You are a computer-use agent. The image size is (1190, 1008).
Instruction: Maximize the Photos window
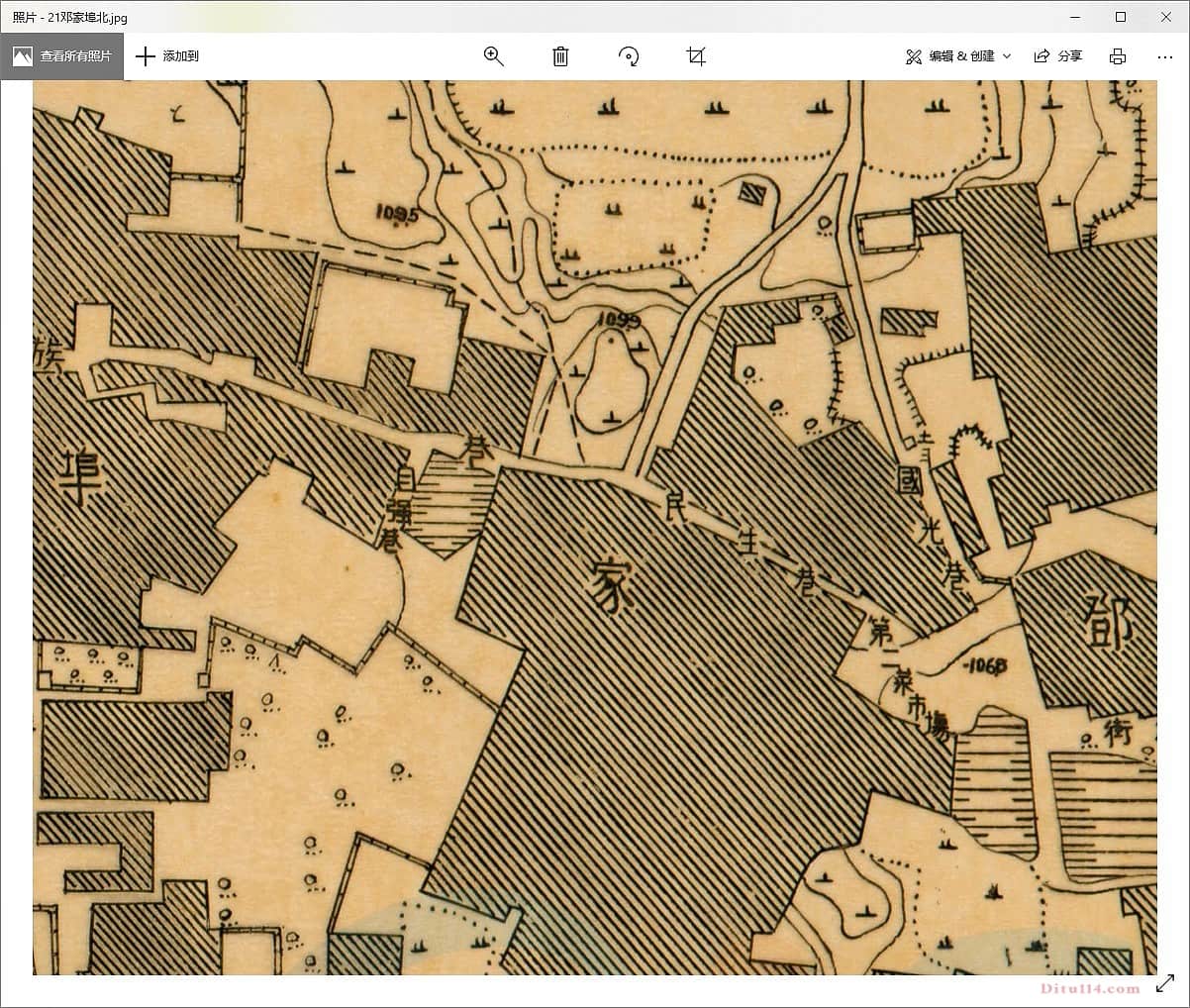point(1121,17)
